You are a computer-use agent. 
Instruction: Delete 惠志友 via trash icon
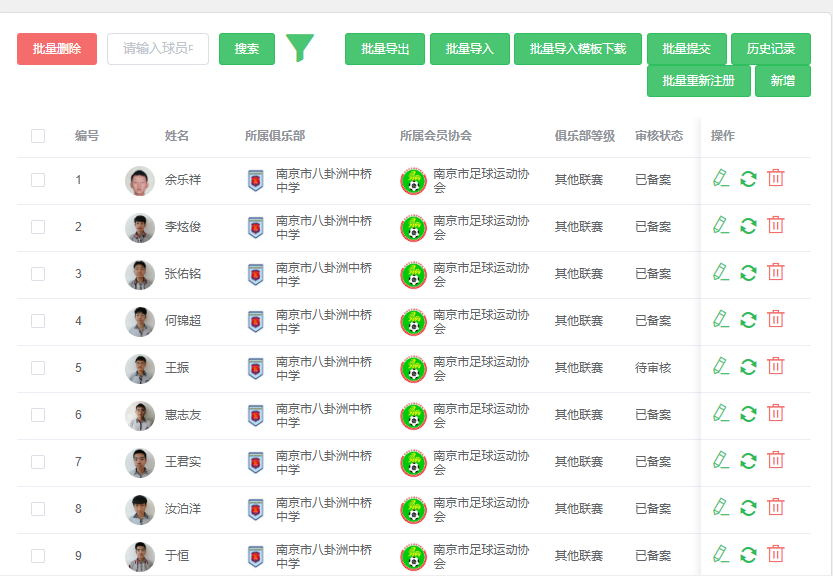coord(776,413)
